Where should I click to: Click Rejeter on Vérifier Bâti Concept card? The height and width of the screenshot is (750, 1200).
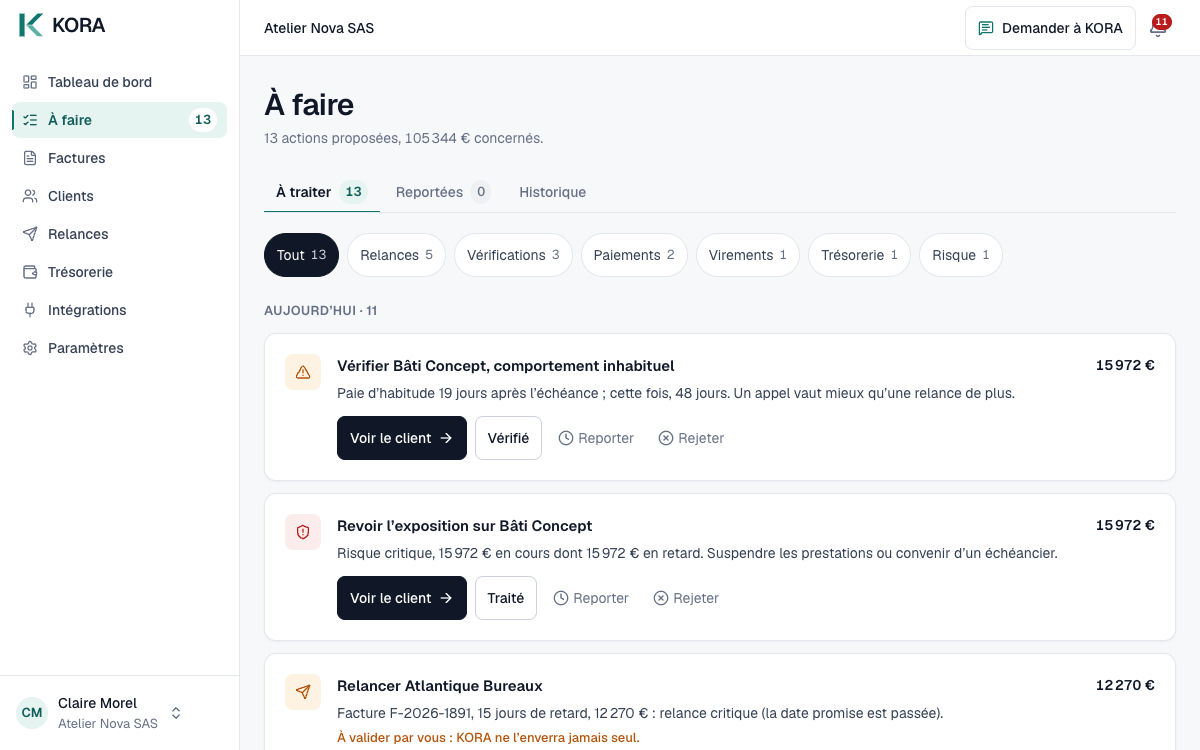[x=691, y=438]
